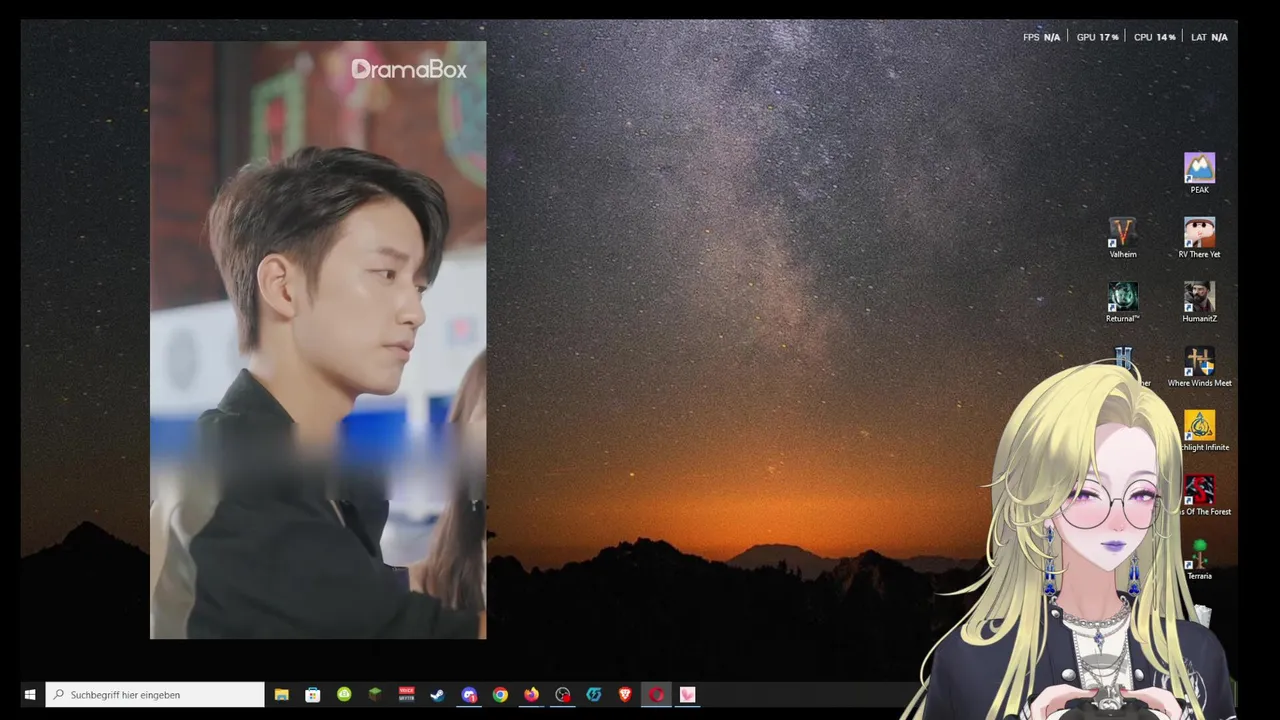
Task: Launch Minecraft from the taskbar
Action: click(375, 694)
